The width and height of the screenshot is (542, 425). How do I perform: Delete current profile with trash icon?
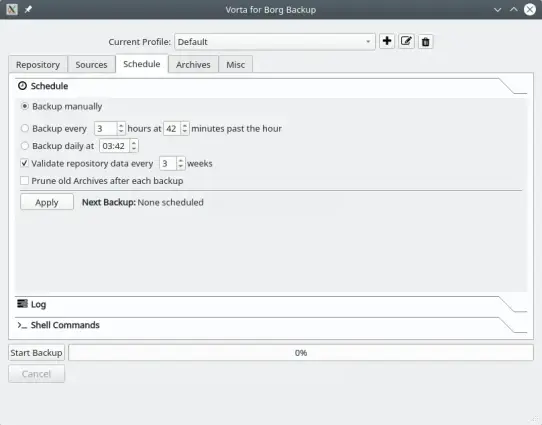tap(426, 42)
